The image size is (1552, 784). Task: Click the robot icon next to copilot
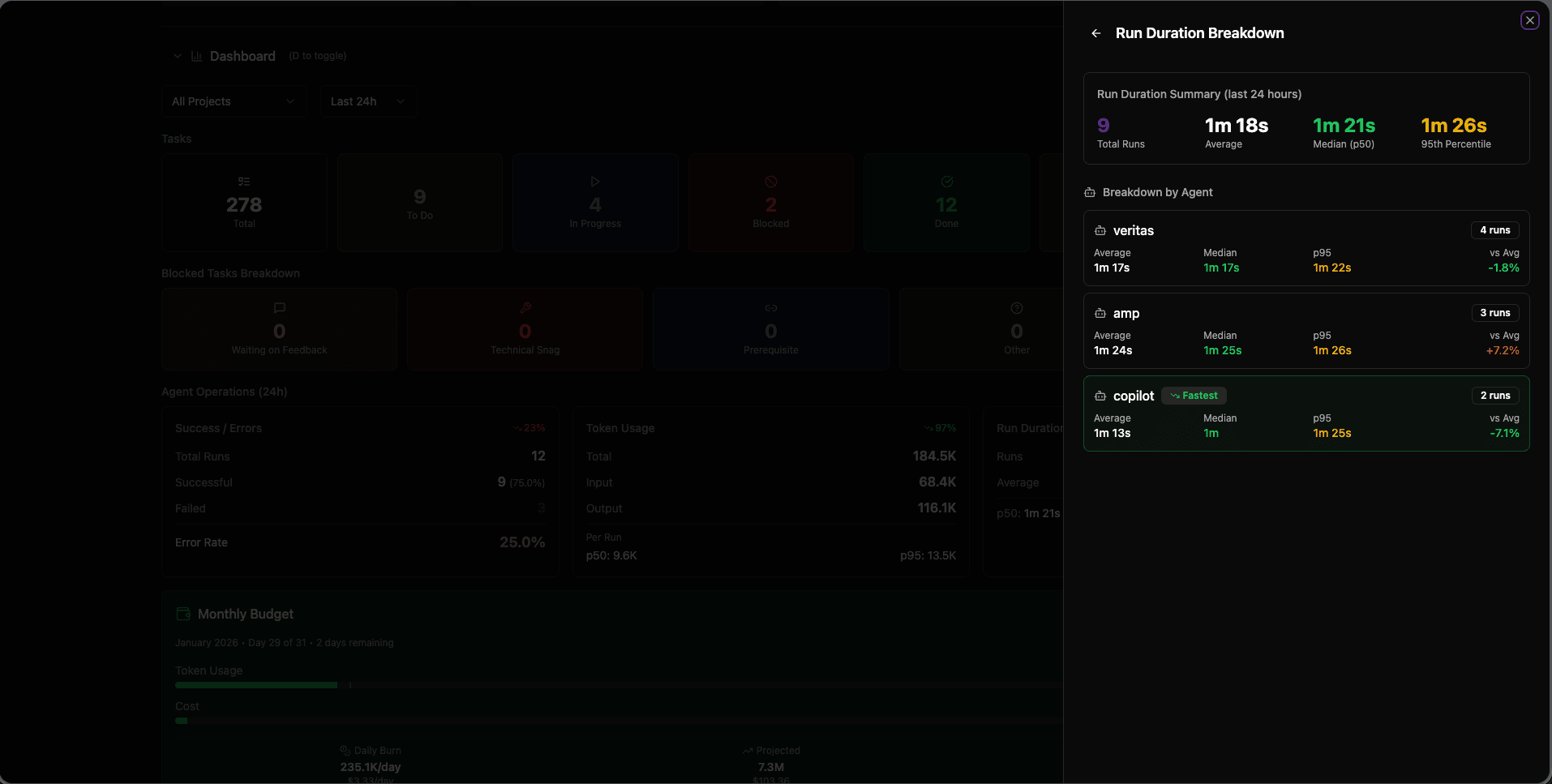click(1100, 396)
